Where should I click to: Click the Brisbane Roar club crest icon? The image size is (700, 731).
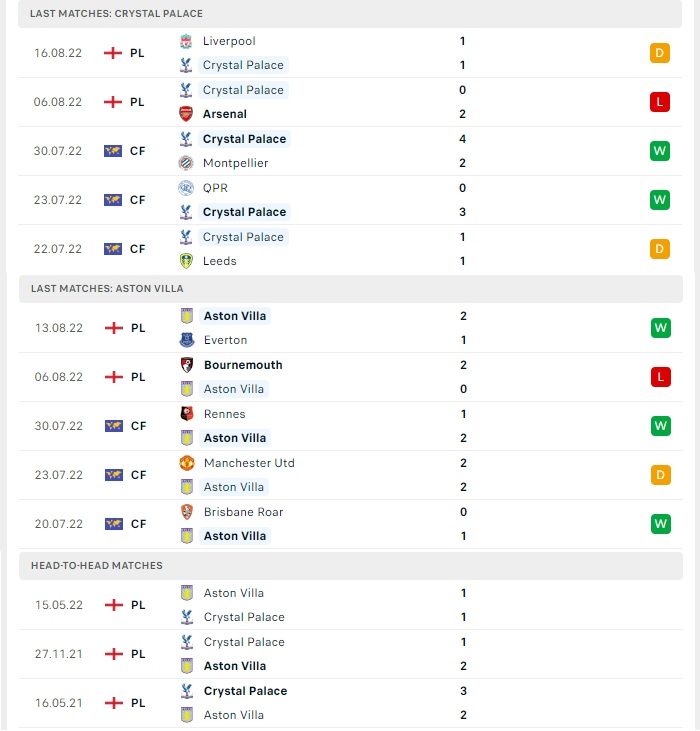click(x=187, y=512)
